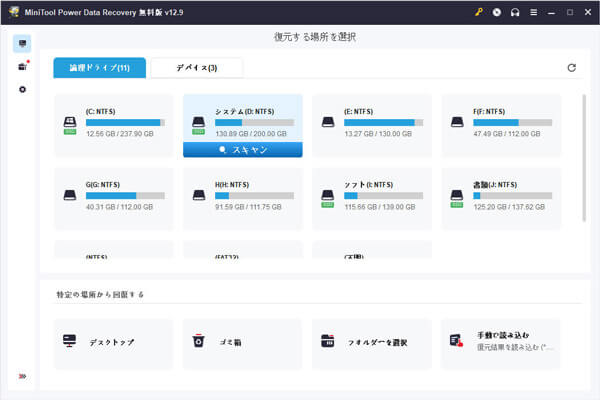Select the (E: NTFS) drive icon
The width and height of the screenshot is (600, 400).
328,122
